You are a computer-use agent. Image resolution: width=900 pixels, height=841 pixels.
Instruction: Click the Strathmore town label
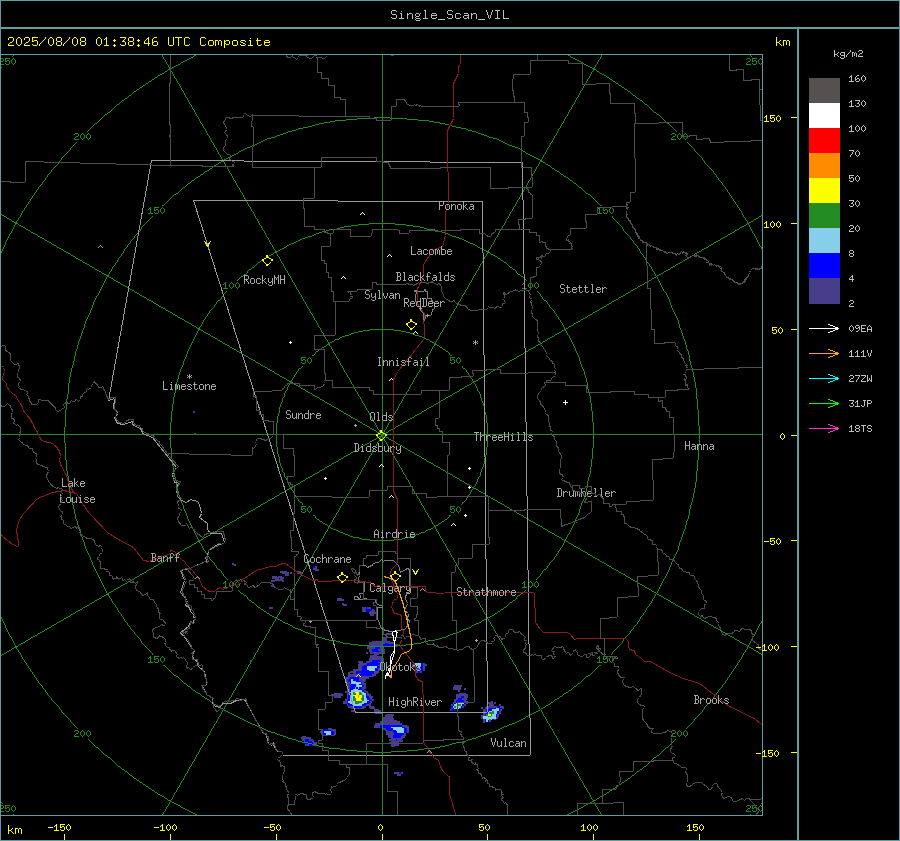click(486, 592)
